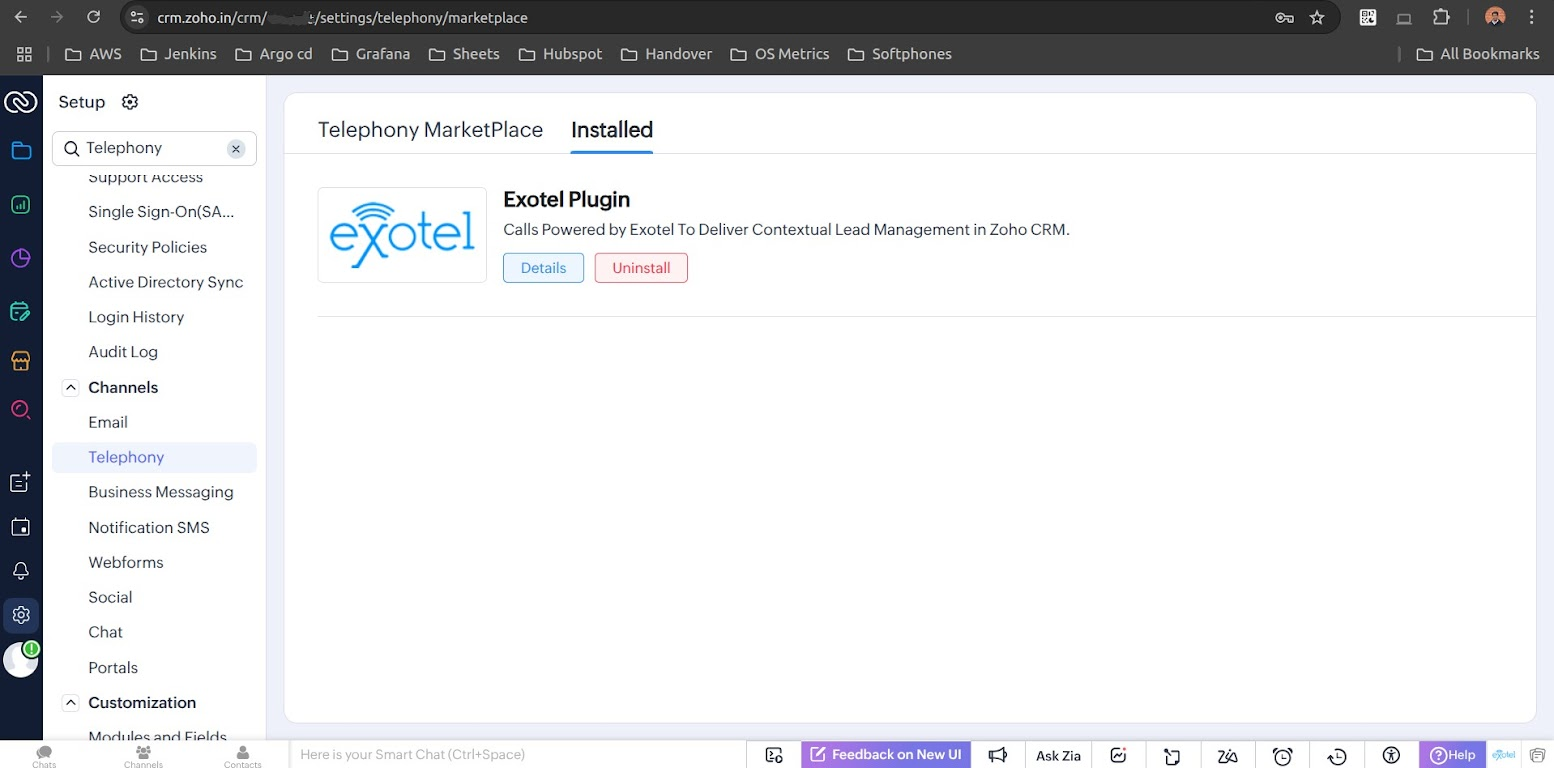Reload the page in the browser
Image resolution: width=1554 pixels, height=768 pixels.
(93, 17)
